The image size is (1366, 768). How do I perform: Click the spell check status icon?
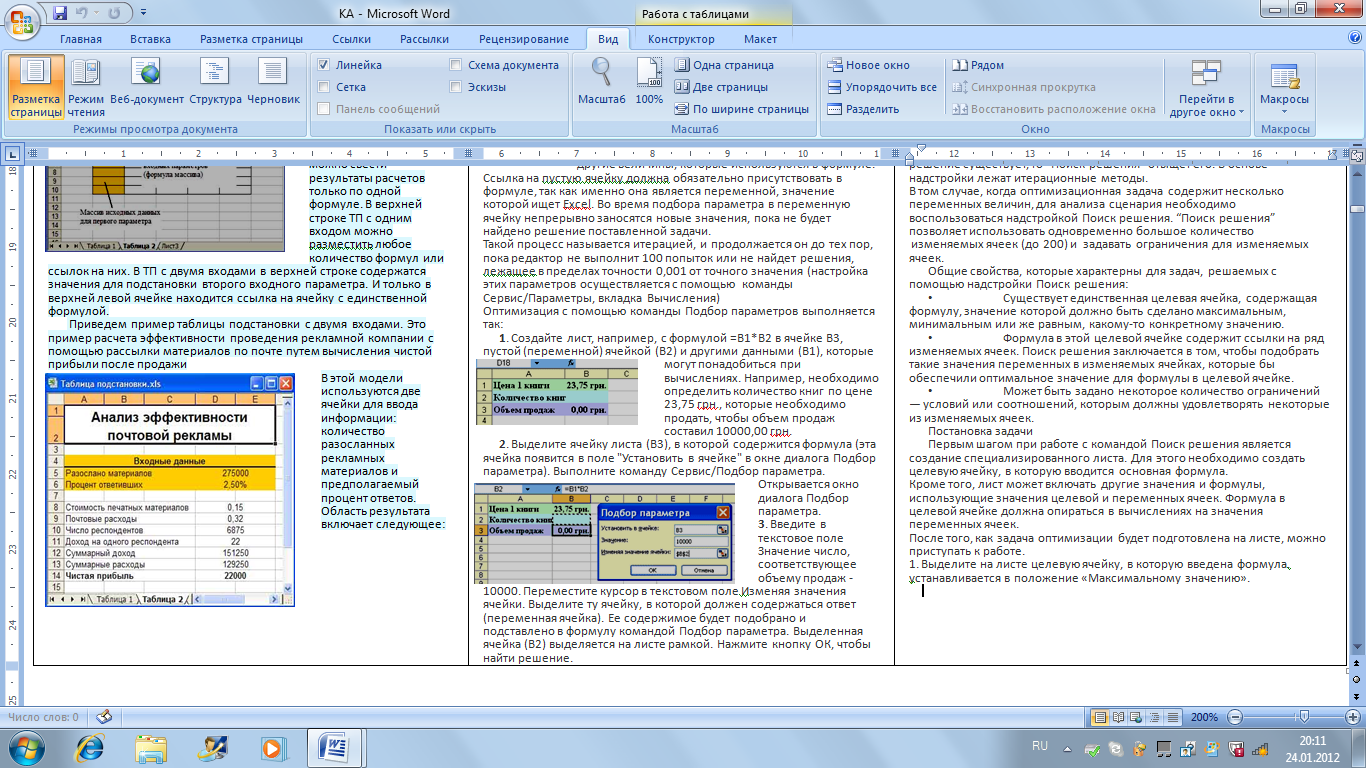pos(103,717)
